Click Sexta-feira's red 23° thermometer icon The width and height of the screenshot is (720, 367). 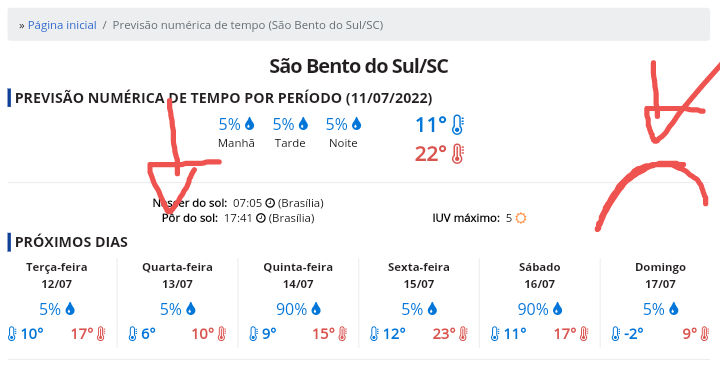pos(463,333)
